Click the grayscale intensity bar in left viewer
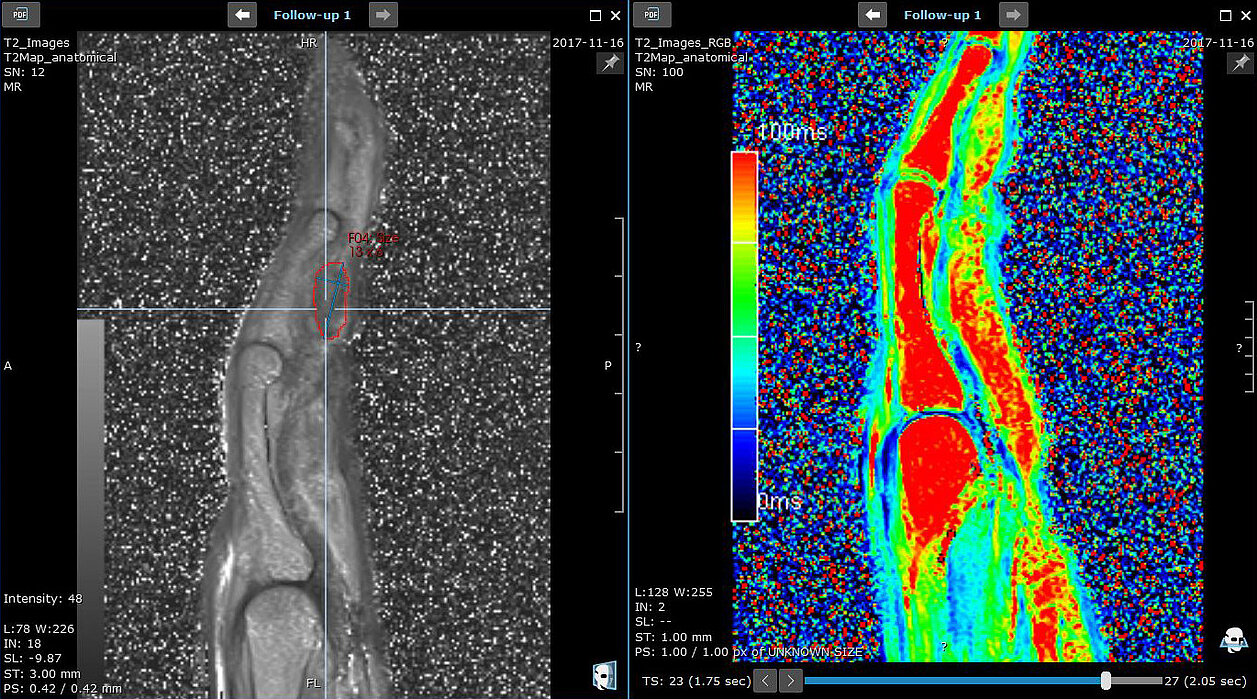 tap(90, 450)
